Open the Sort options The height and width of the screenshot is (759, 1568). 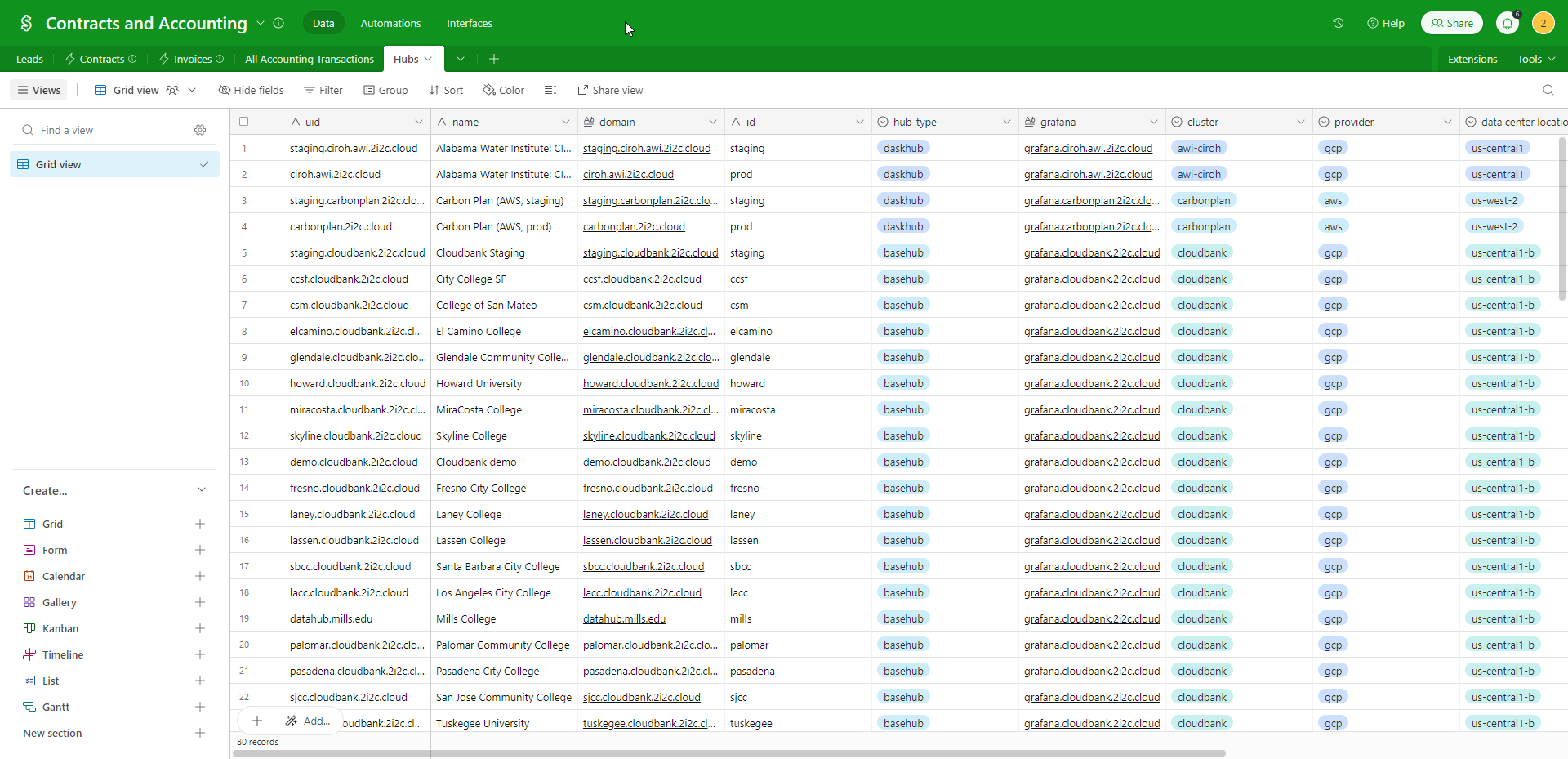coord(446,90)
